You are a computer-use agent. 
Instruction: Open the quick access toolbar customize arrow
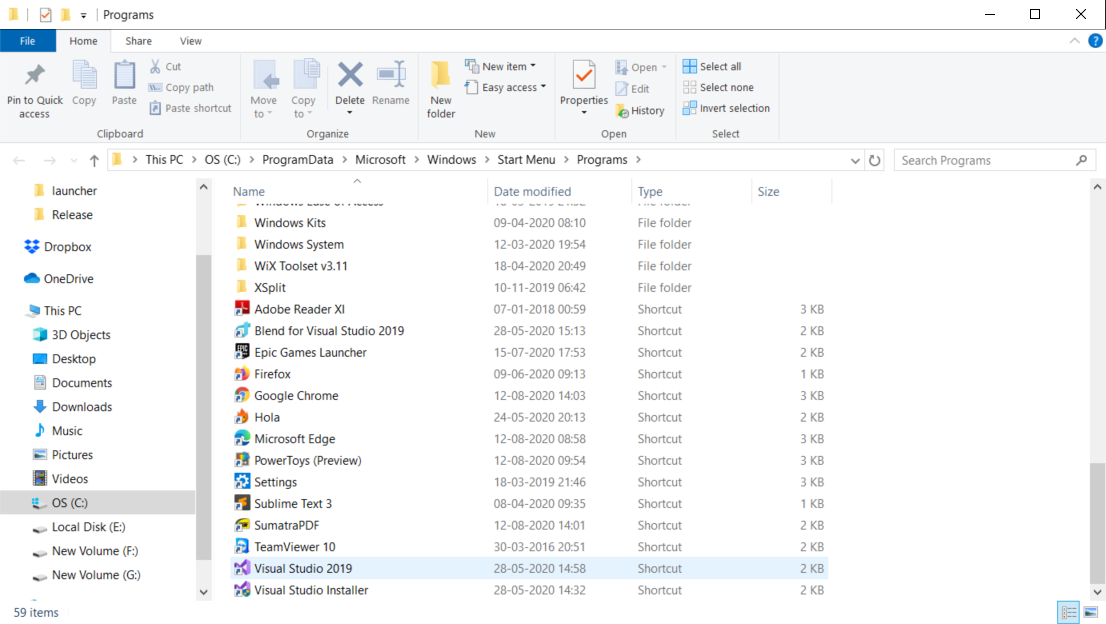[x=83, y=16]
